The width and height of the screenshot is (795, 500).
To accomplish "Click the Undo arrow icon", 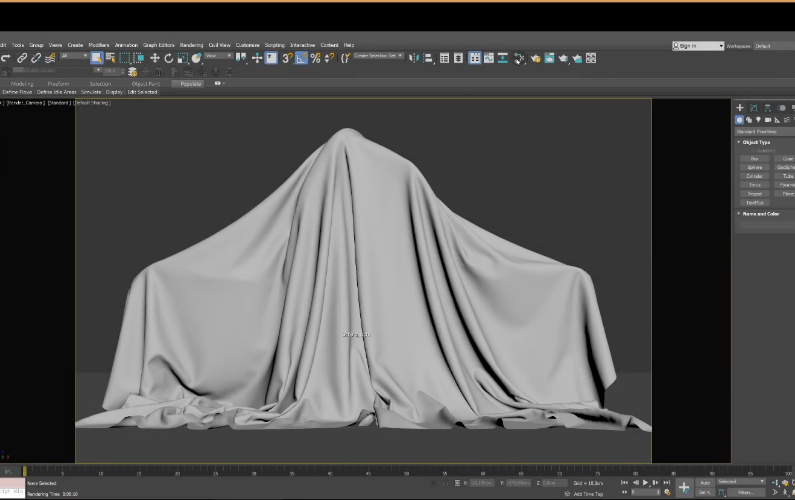I will [x=6, y=58].
